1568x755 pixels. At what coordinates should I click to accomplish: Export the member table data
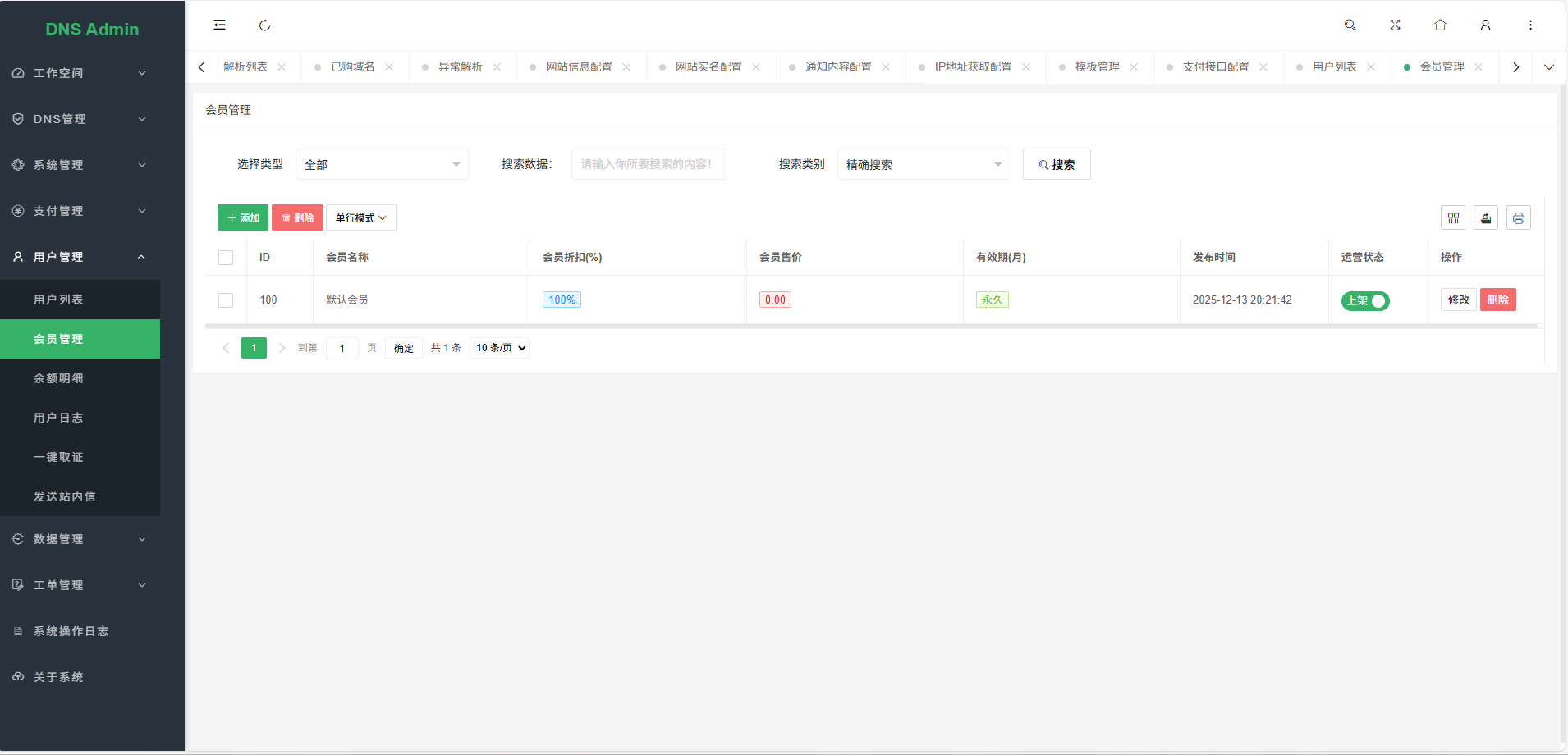(x=1486, y=217)
